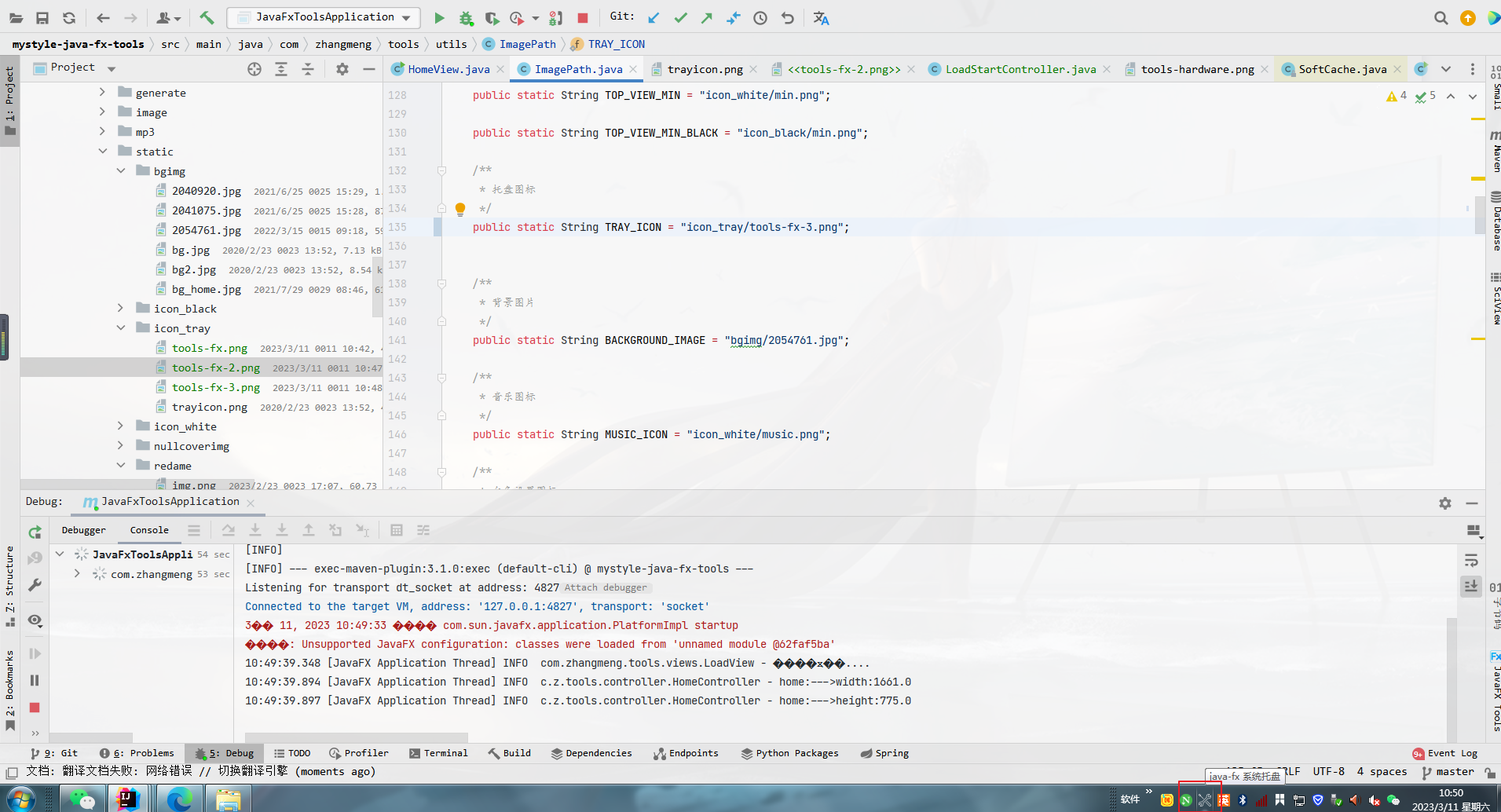This screenshot has width=1501, height=812.
Task: Click the yellow intention lightbulb in gutter
Action: [x=460, y=209]
